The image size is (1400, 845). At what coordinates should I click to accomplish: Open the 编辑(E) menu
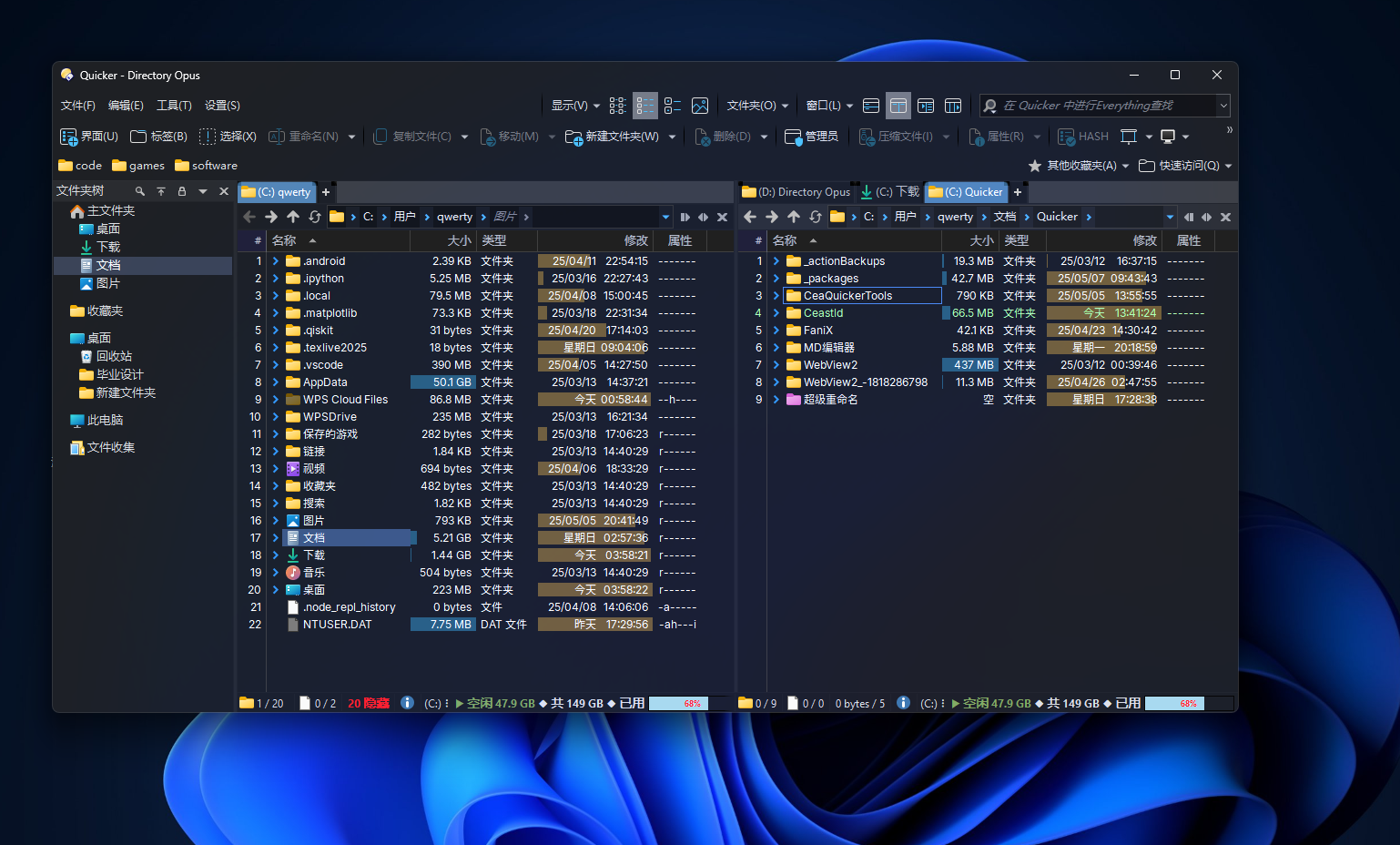coord(126,106)
